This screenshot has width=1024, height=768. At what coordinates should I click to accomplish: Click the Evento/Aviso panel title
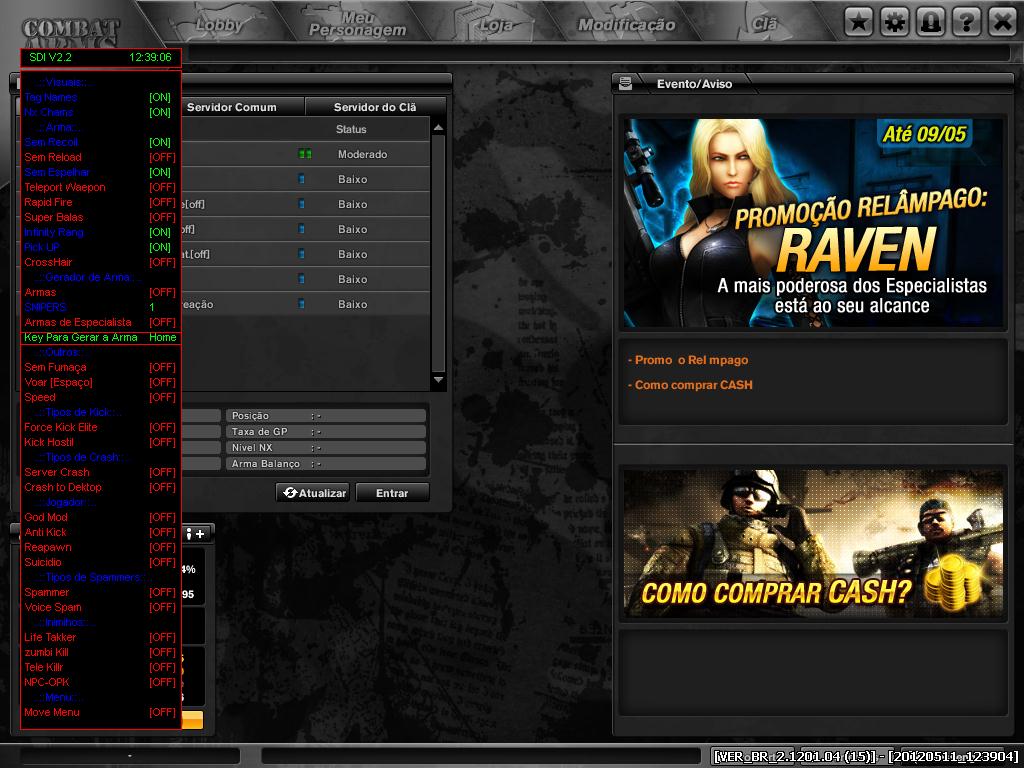(694, 84)
